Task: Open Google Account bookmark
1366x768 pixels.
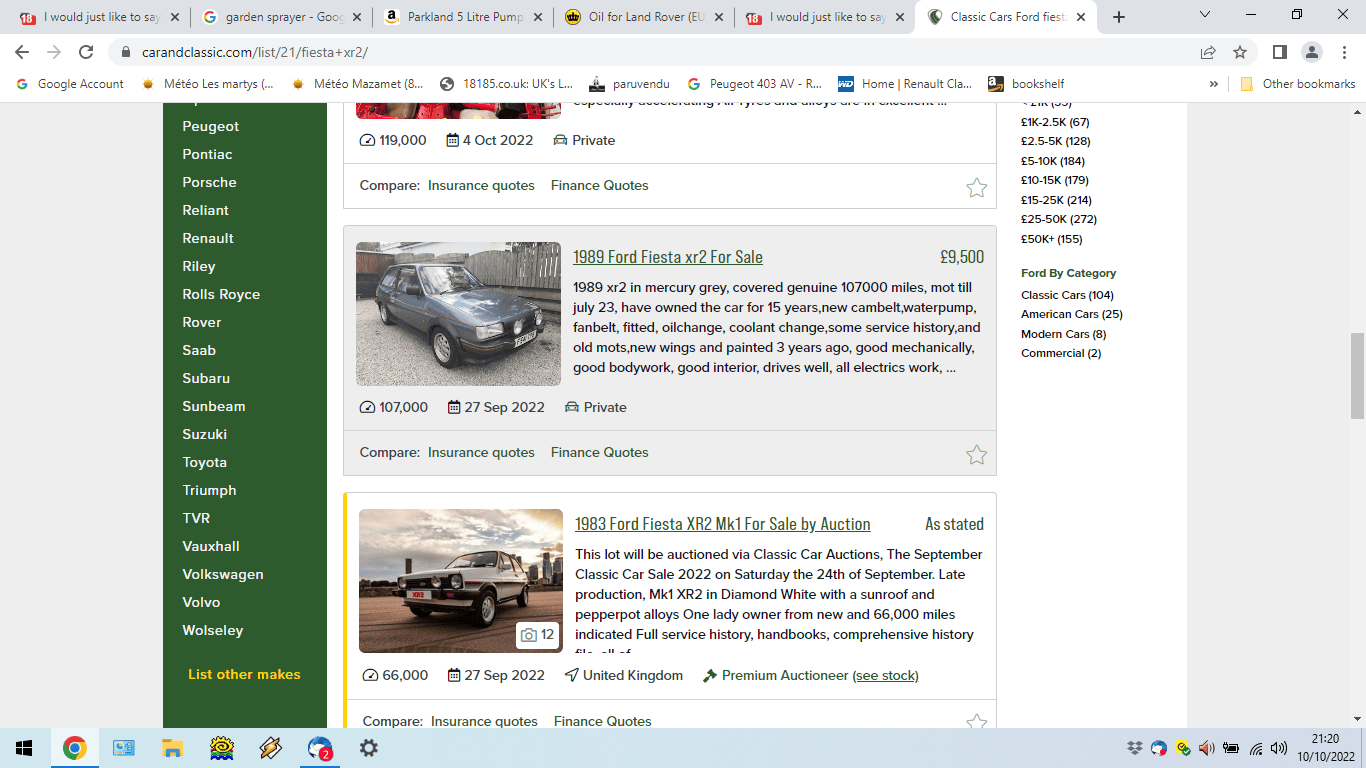Action: coord(70,84)
